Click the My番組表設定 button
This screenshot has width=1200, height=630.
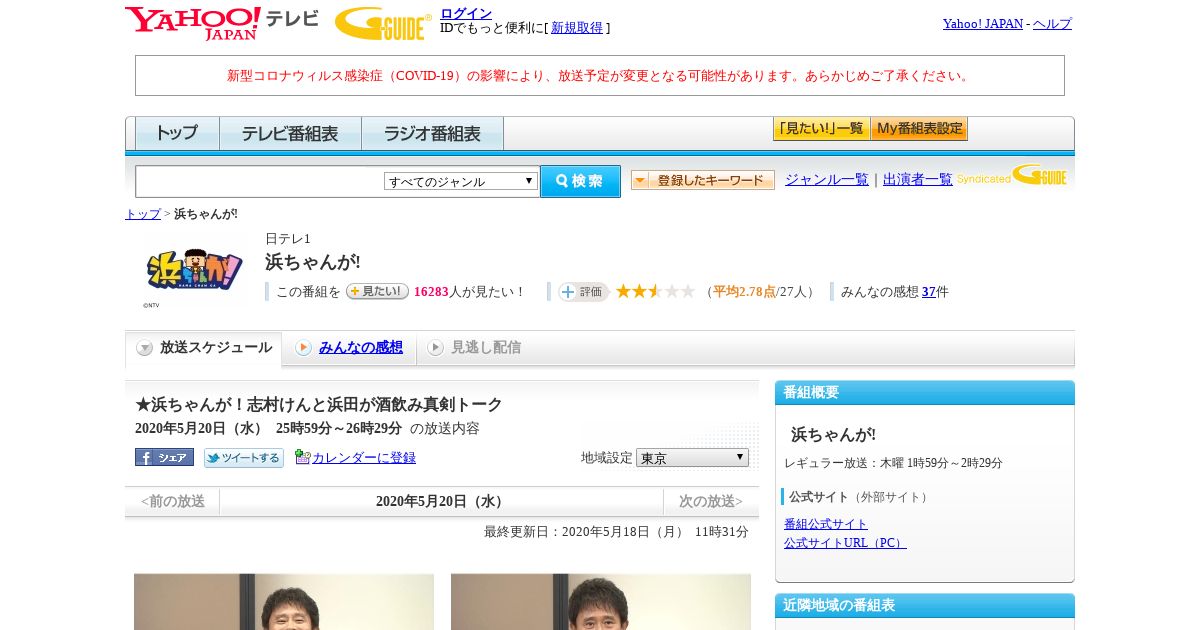(x=919, y=128)
